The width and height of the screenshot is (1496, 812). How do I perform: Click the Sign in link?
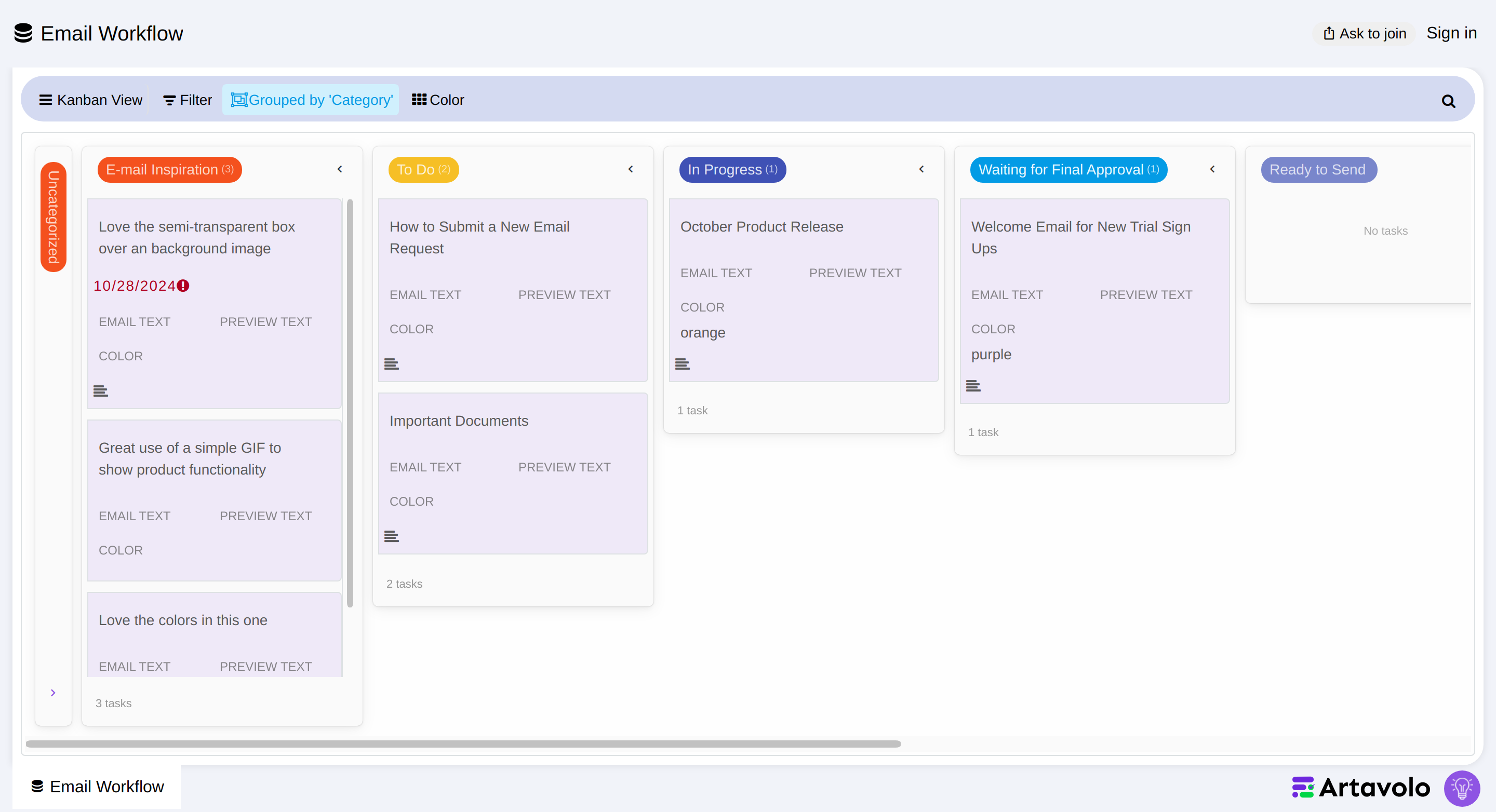1451,33
